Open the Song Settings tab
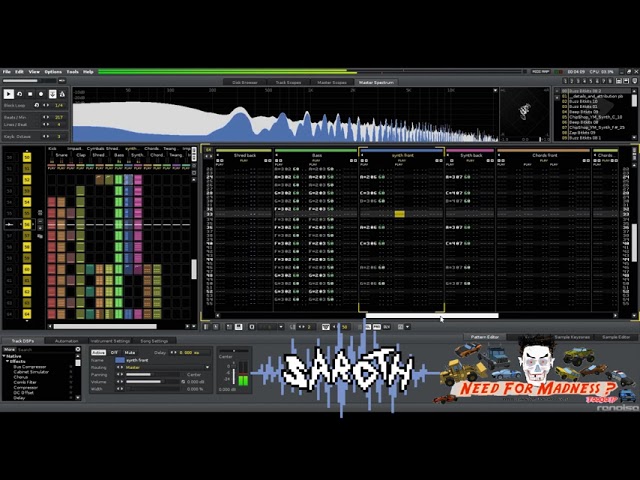This screenshot has height=480, width=640. pos(154,341)
